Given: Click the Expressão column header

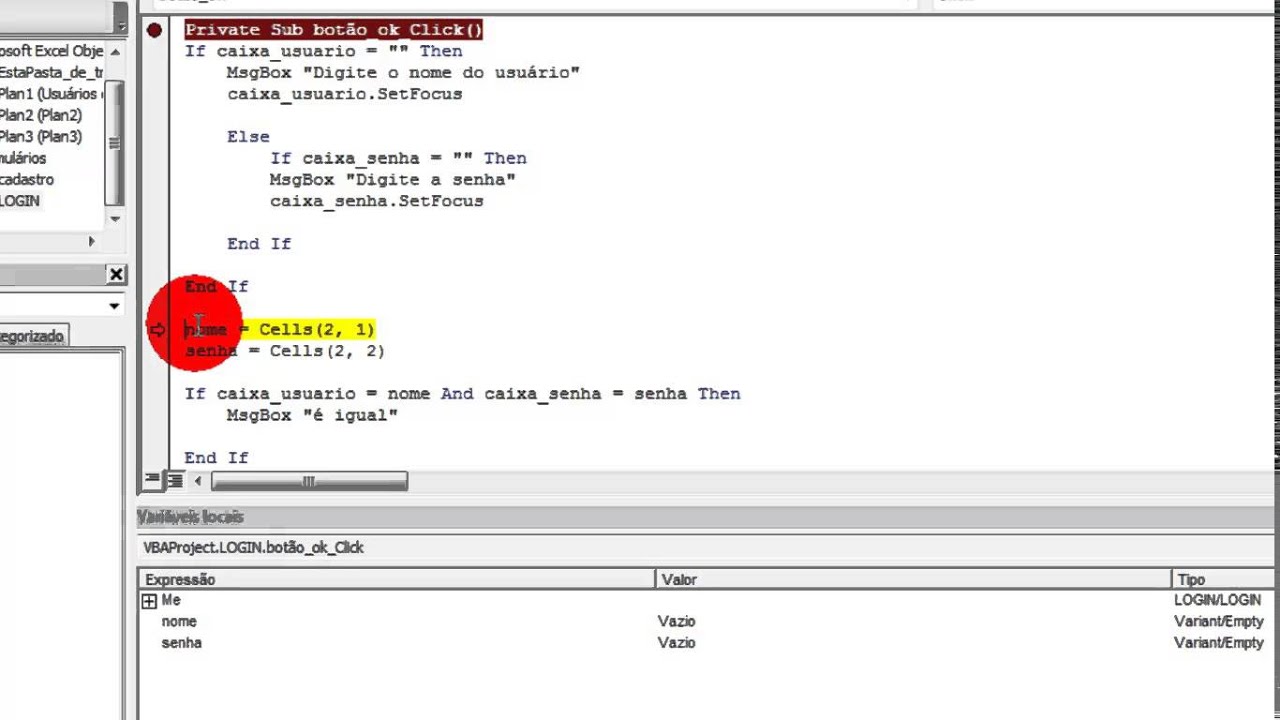Looking at the screenshot, I should click(x=397, y=579).
